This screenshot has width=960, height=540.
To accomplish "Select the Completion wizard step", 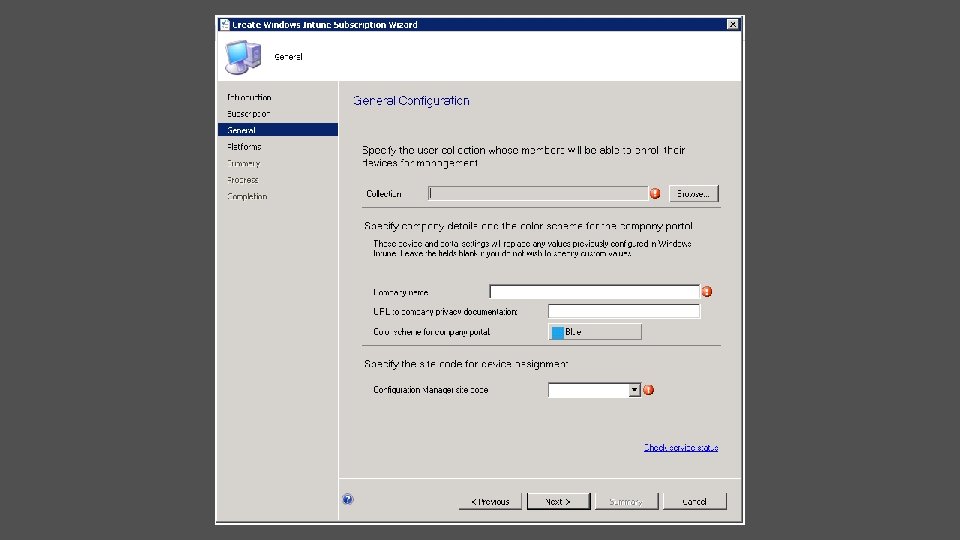I will pyautogui.click(x=247, y=197).
